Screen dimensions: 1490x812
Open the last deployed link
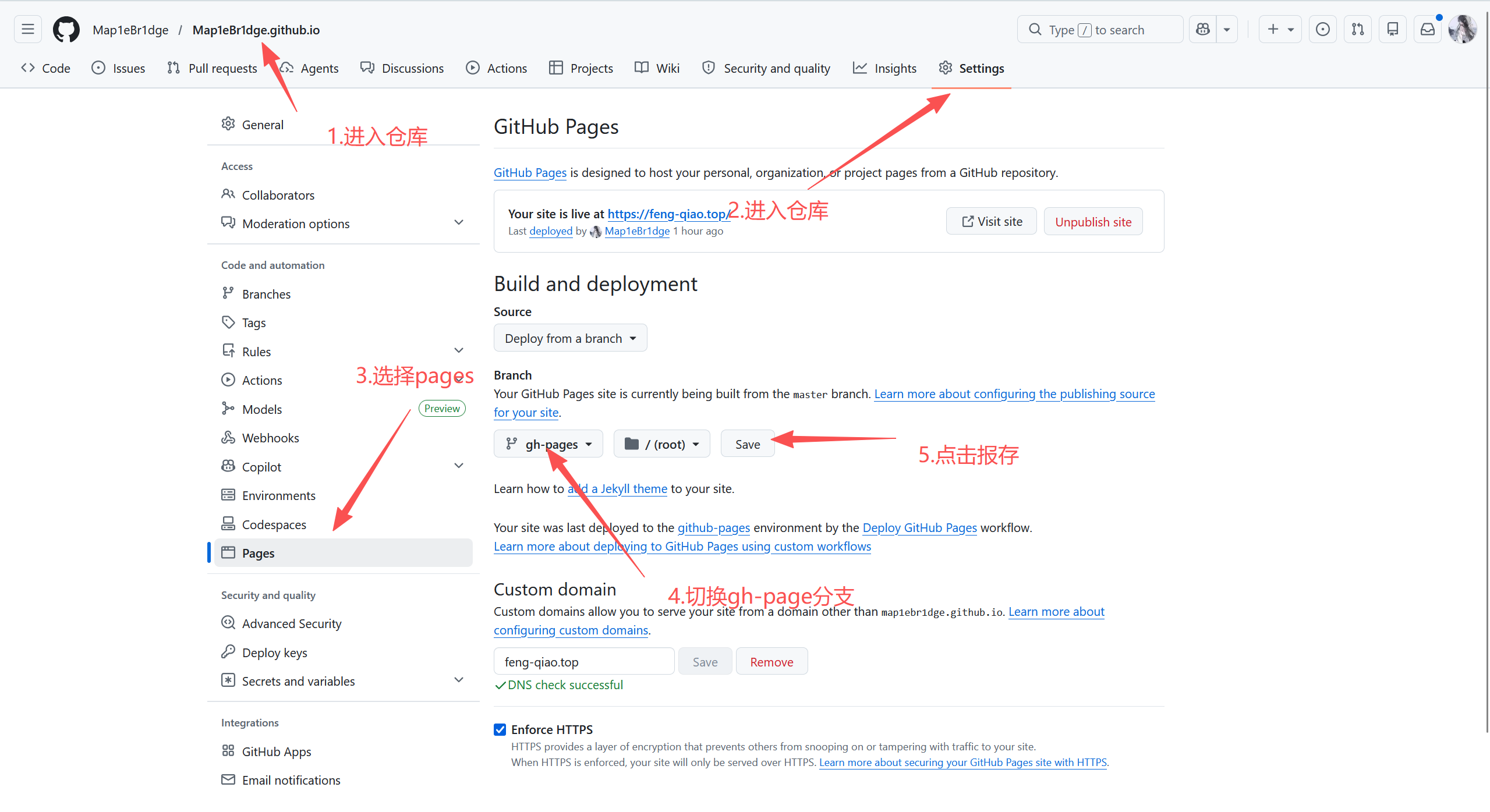[551, 231]
